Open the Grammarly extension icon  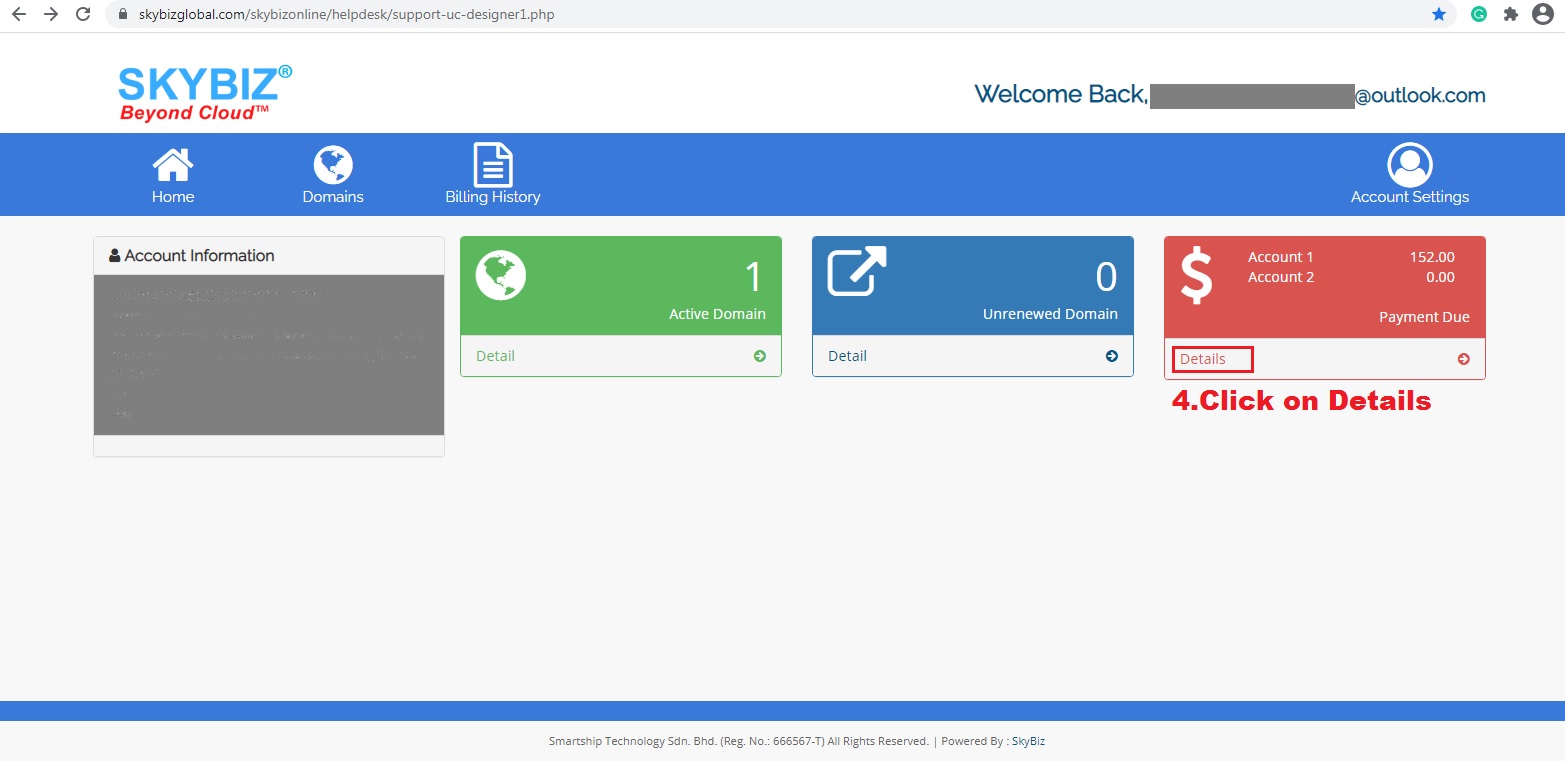pos(1478,15)
